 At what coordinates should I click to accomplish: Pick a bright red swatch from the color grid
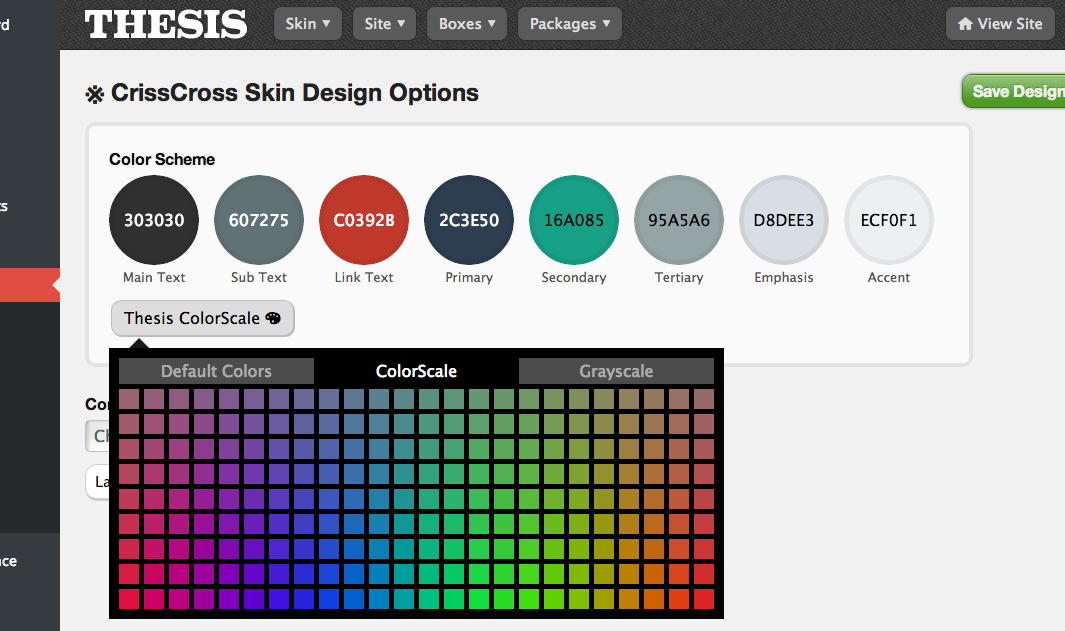pos(703,599)
